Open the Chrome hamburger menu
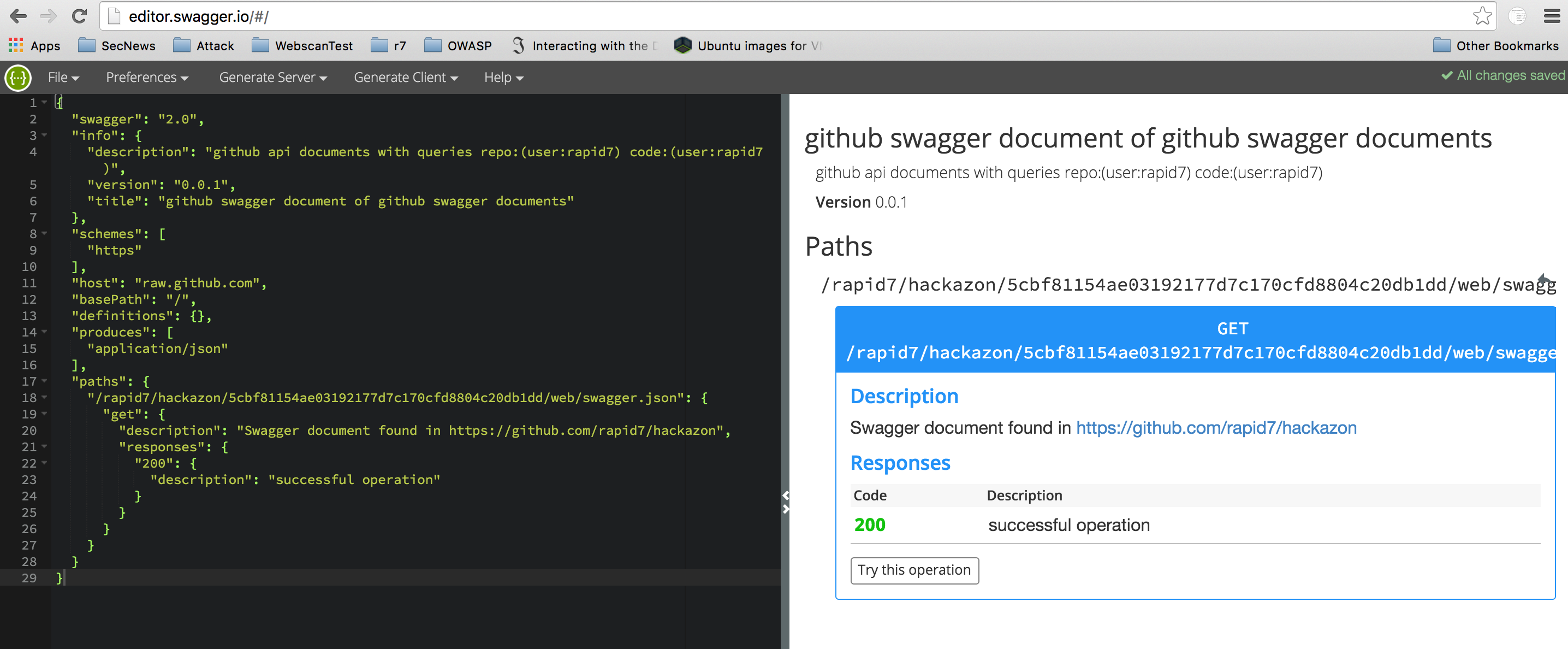Viewport: 1568px width, 649px height. pos(1552,16)
